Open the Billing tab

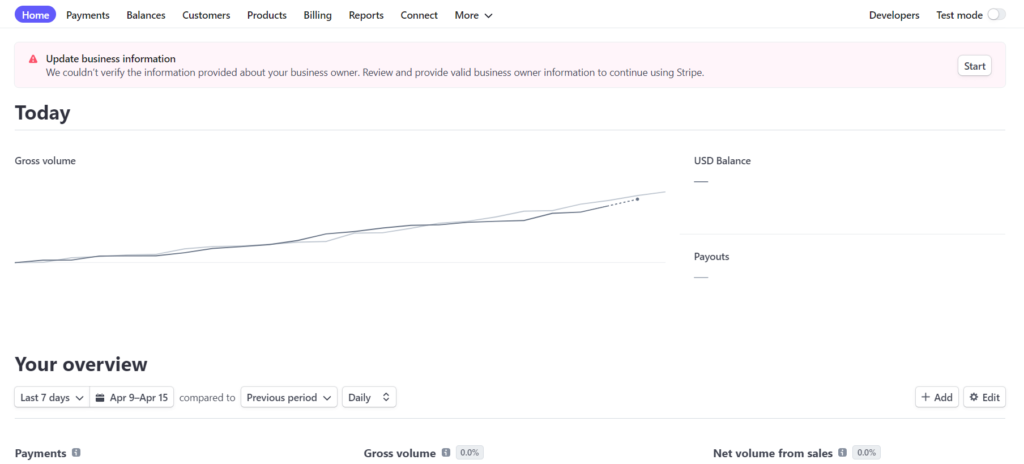(317, 15)
